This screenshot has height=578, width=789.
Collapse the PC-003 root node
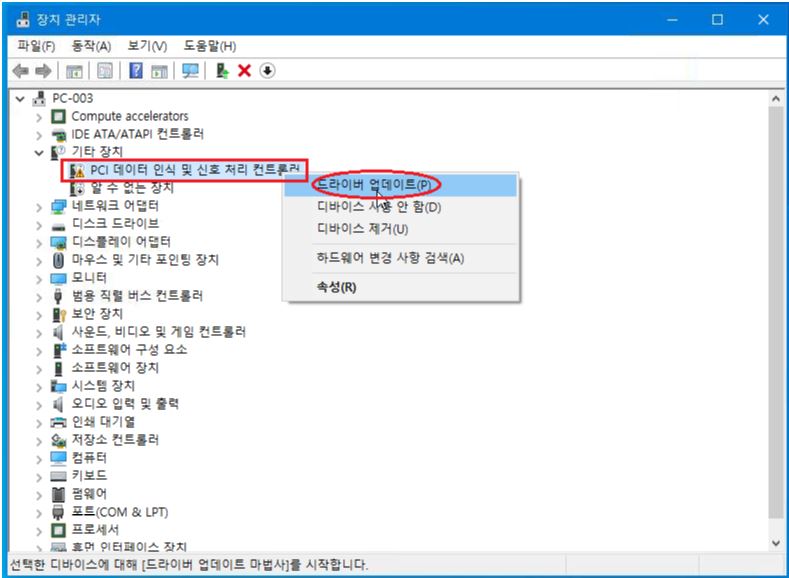21,98
